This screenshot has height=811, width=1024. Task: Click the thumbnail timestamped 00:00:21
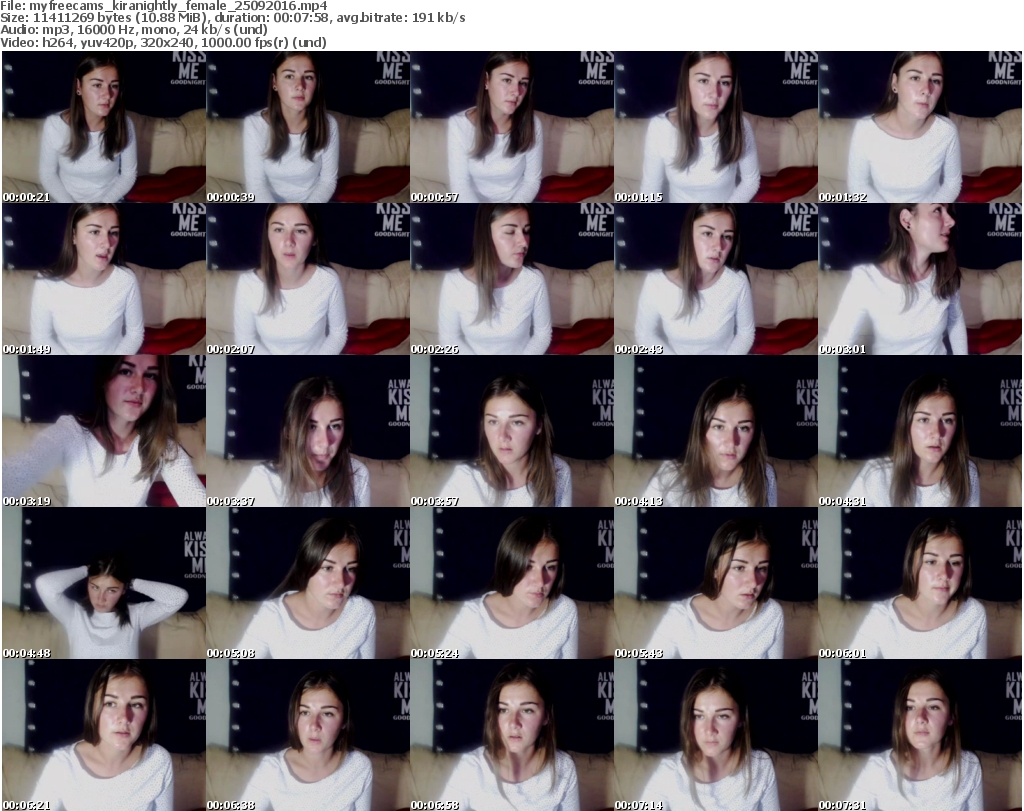[104, 127]
